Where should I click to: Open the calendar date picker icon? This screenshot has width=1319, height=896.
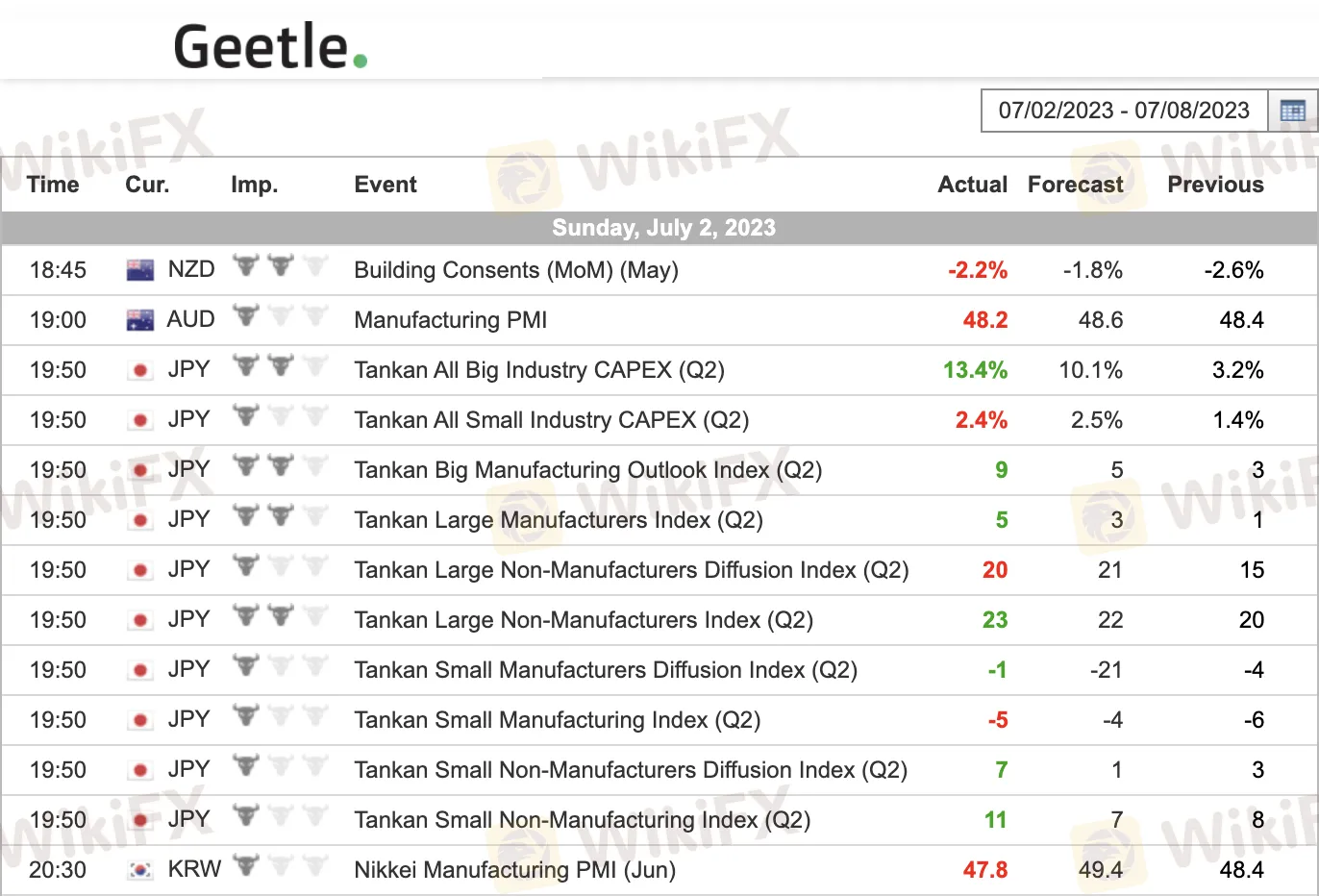click(1292, 111)
